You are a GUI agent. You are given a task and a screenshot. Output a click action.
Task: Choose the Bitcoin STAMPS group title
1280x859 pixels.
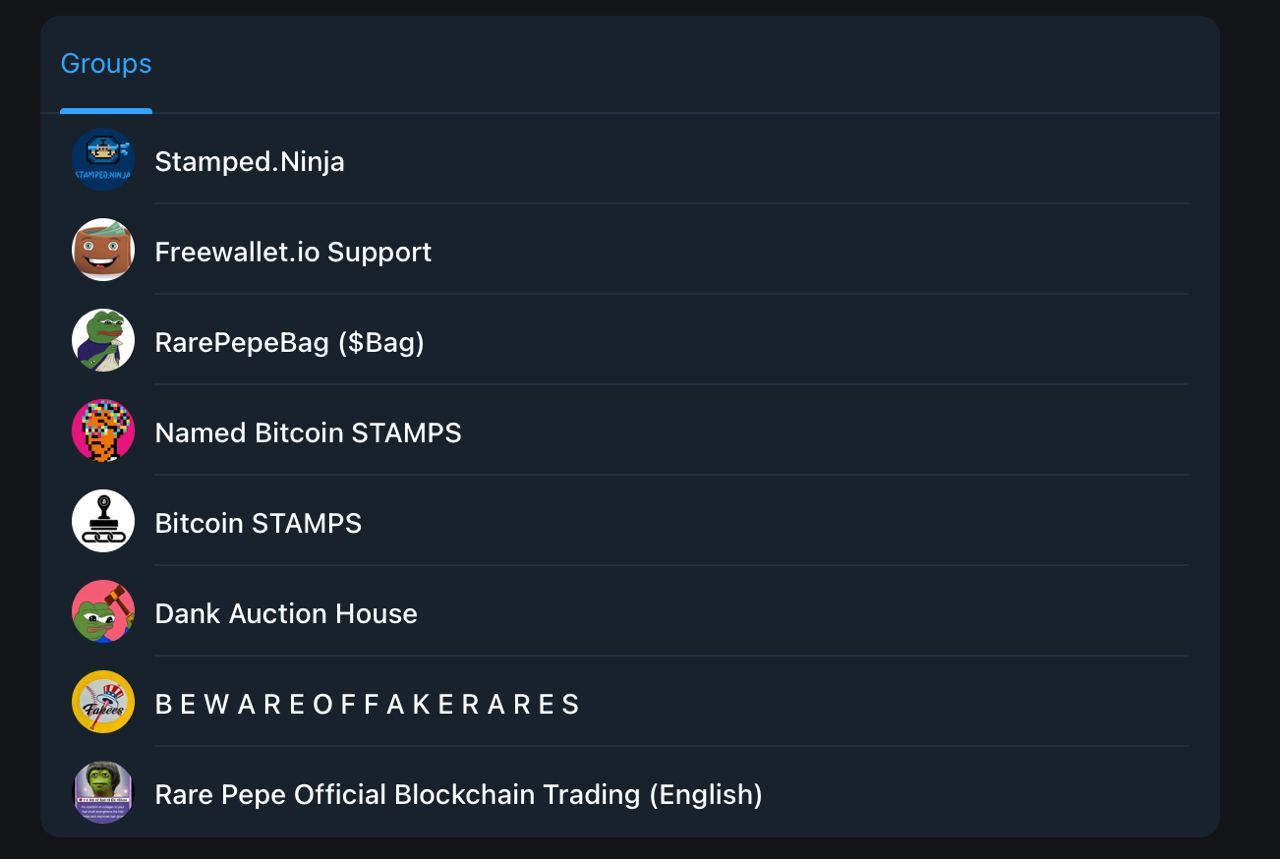pos(258,523)
